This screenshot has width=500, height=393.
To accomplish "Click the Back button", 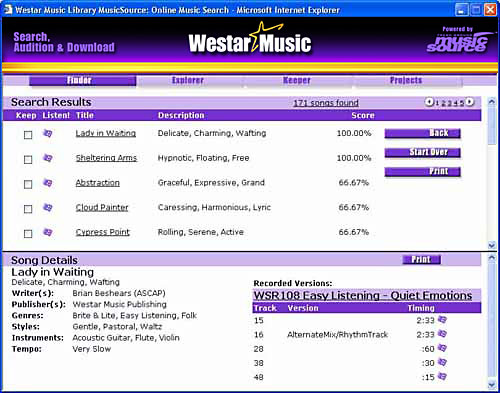I will click(x=423, y=133).
